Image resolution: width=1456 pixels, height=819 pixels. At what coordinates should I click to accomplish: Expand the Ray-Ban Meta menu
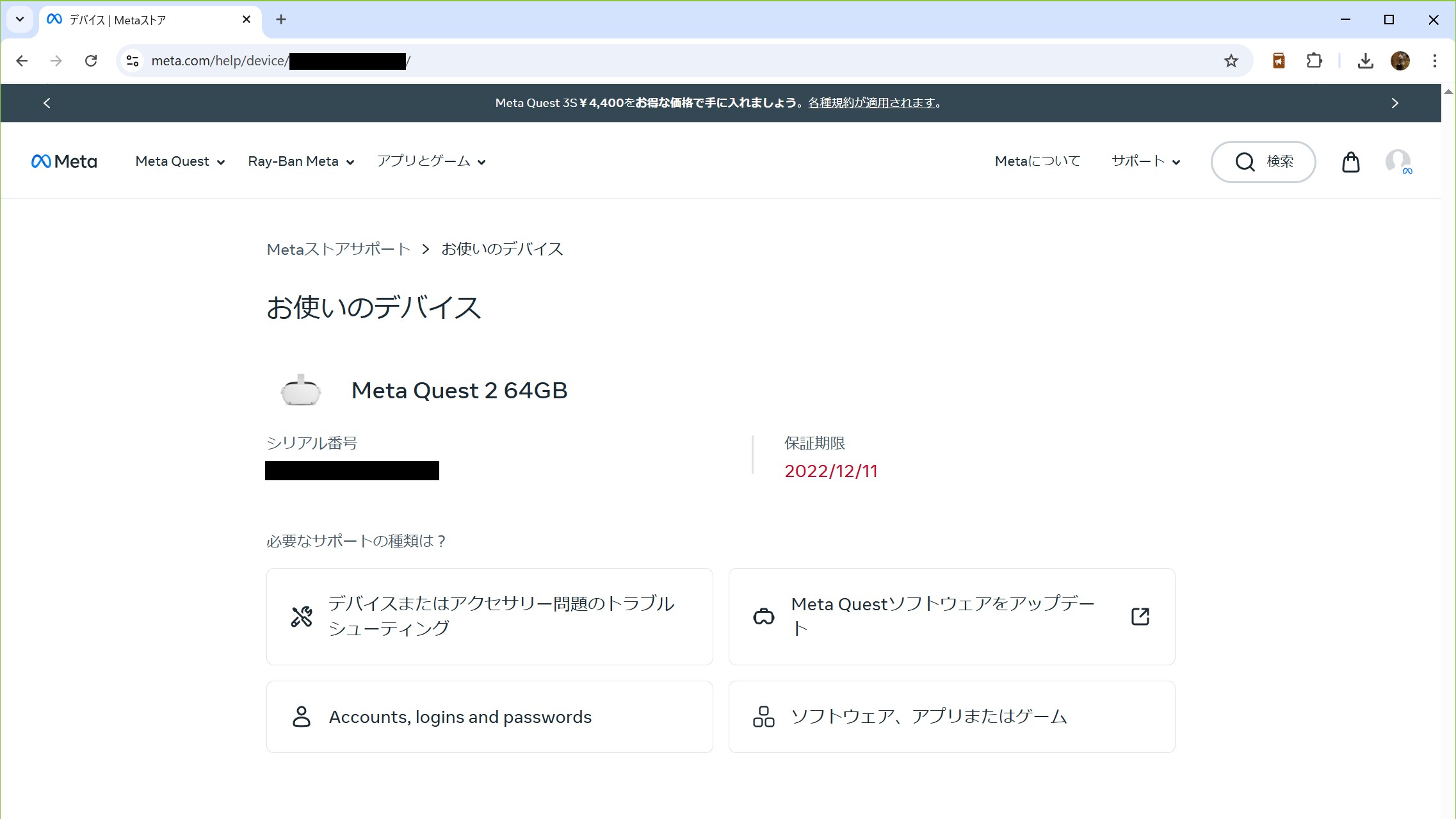point(301,161)
